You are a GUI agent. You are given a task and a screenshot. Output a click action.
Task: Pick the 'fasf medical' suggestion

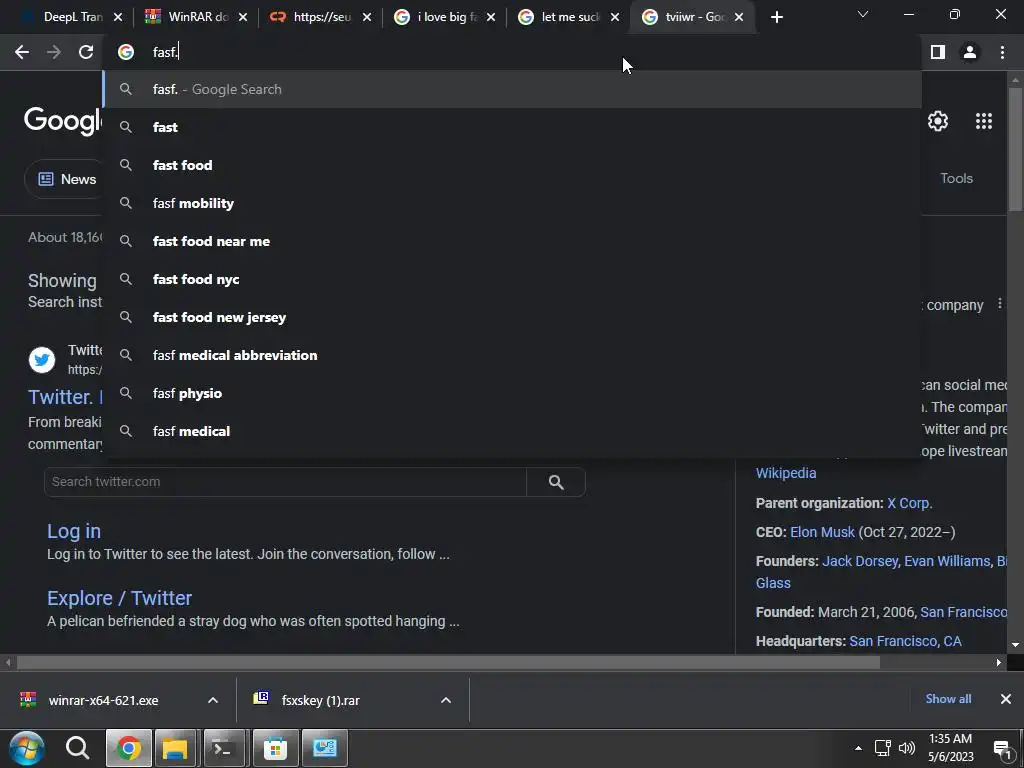(512, 431)
